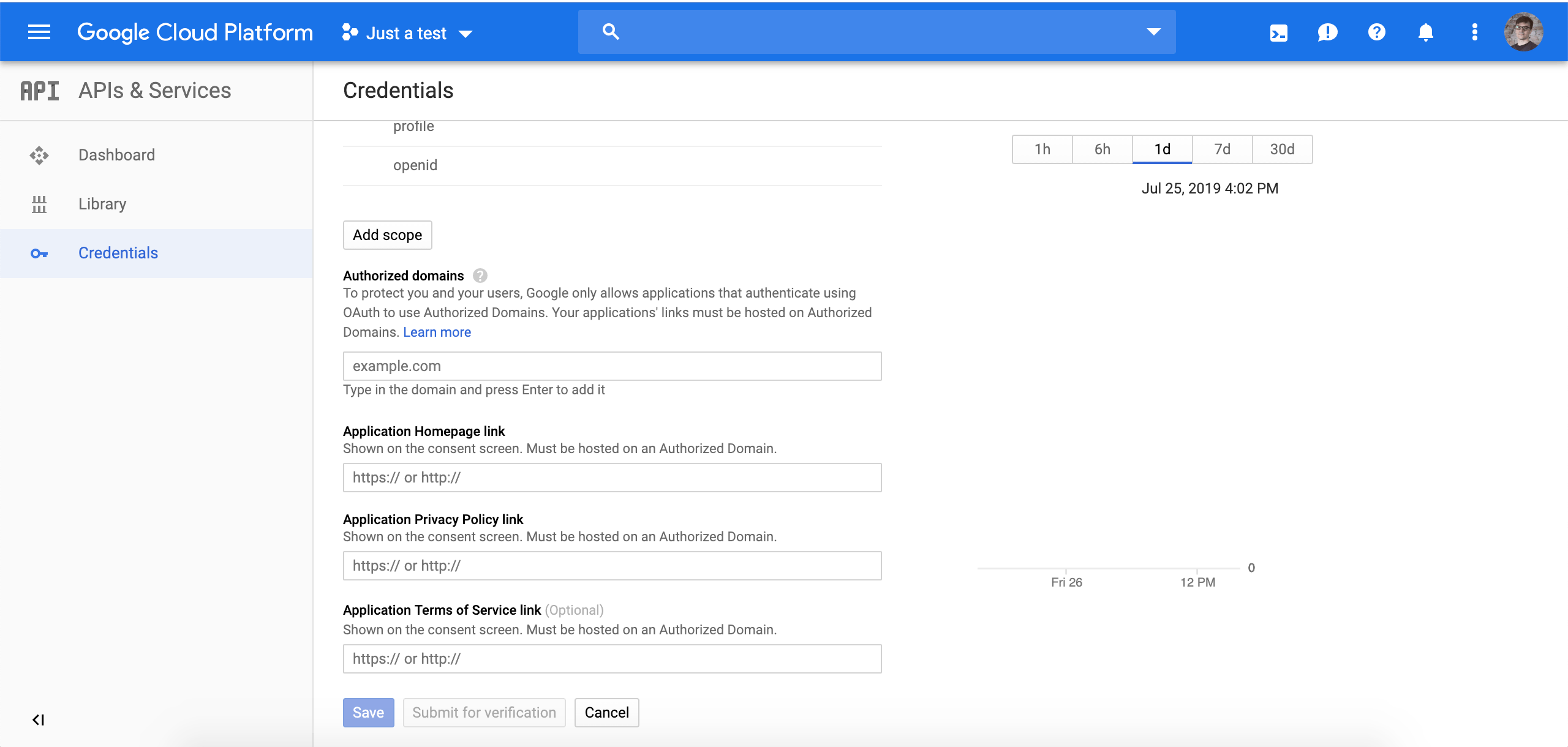View notifications via the bell icon

click(x=1425, y=32)
